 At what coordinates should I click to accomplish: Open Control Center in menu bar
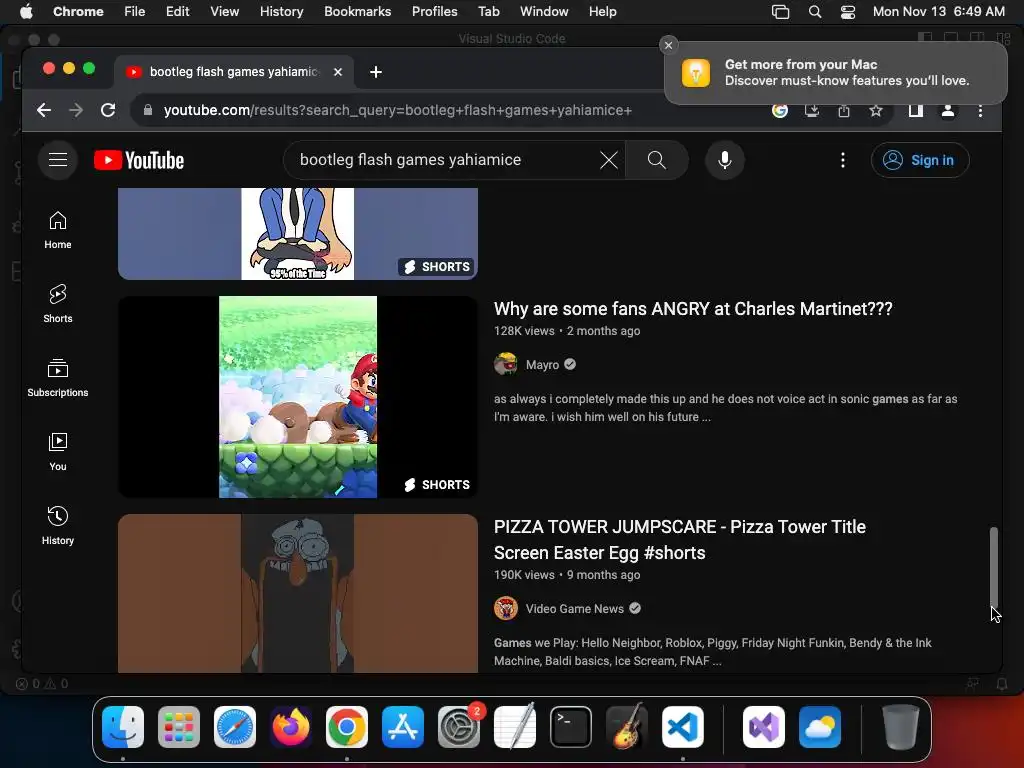pyautogui.click(x=848, y=12)
